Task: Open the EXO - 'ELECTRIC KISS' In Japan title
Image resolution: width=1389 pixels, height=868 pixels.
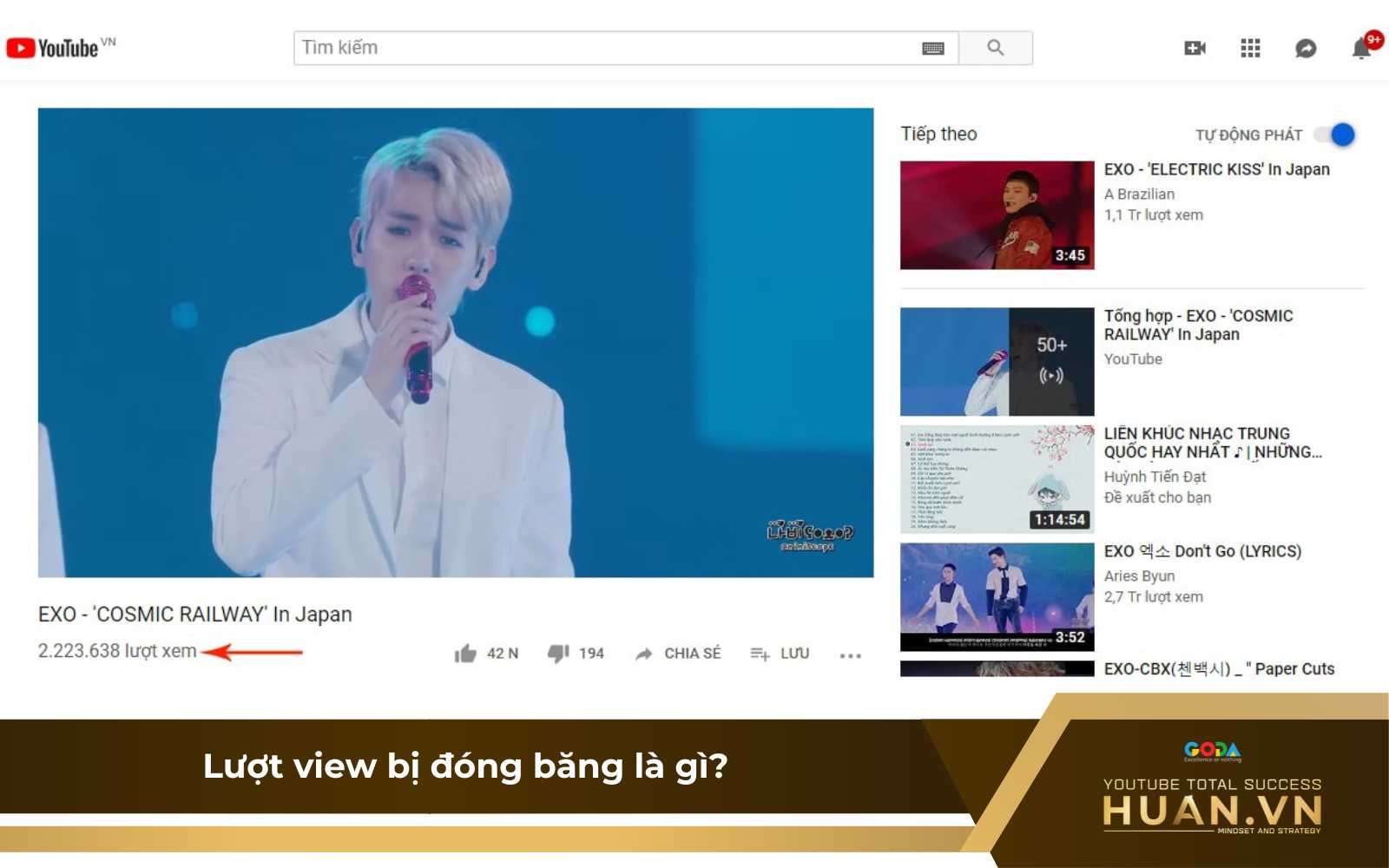Action: coord(1217,169)
